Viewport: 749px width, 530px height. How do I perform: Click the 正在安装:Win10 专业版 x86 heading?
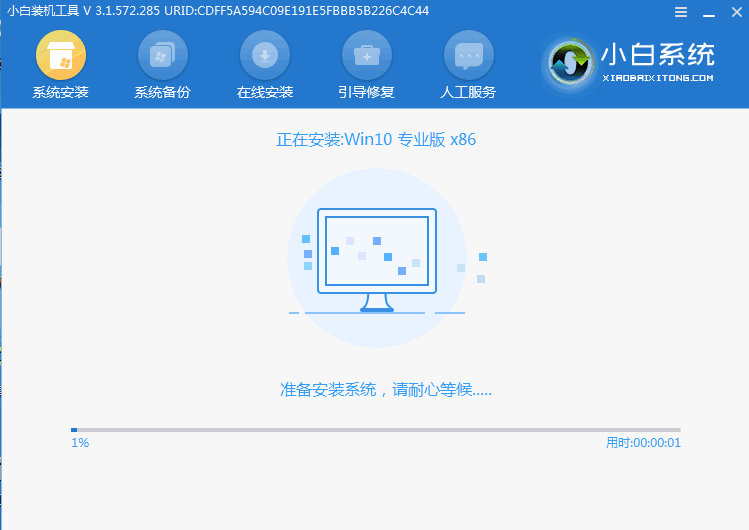(376, 139)
